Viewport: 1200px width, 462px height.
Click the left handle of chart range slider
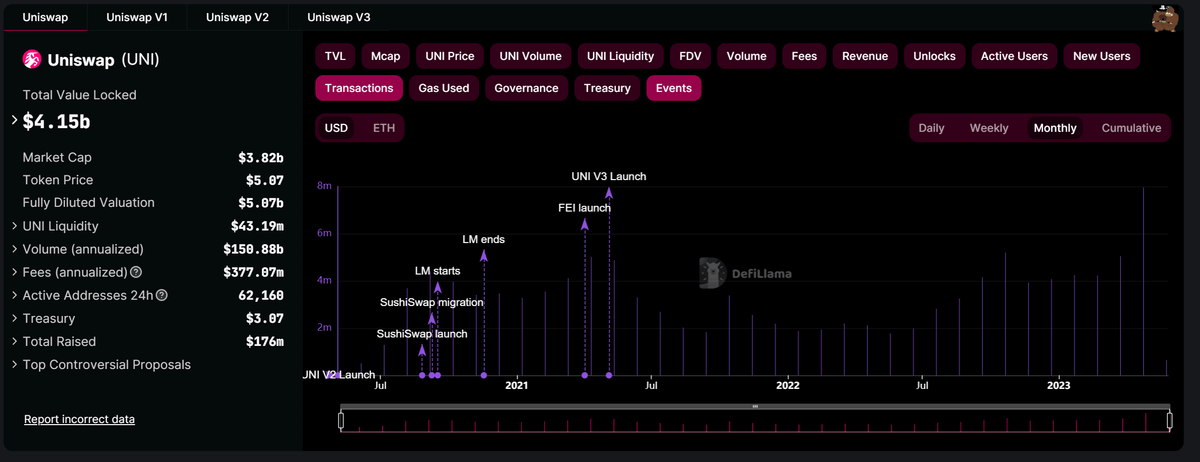point(341,420)
